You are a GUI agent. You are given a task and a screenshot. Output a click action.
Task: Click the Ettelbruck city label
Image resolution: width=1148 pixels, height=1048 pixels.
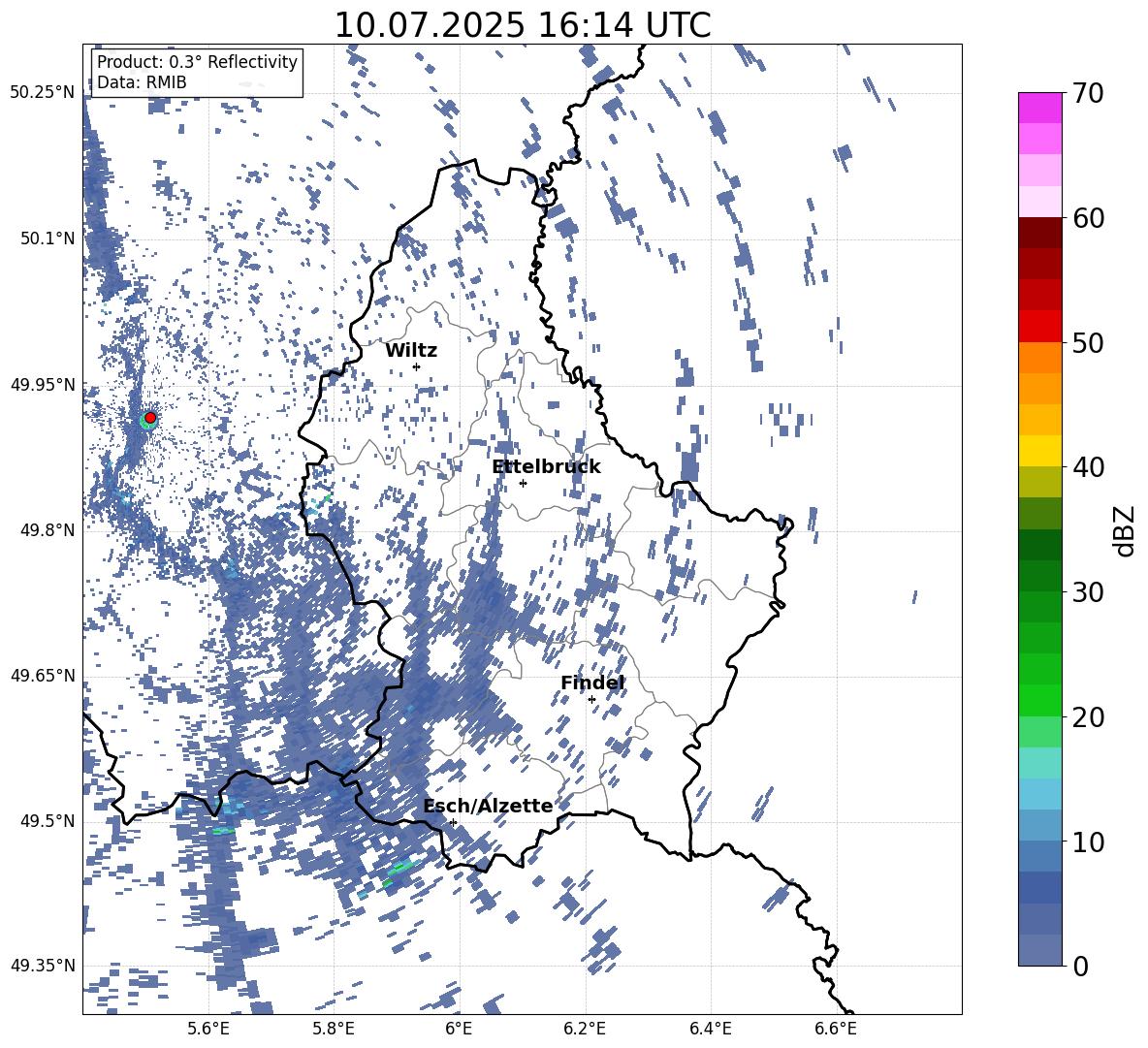546,467
